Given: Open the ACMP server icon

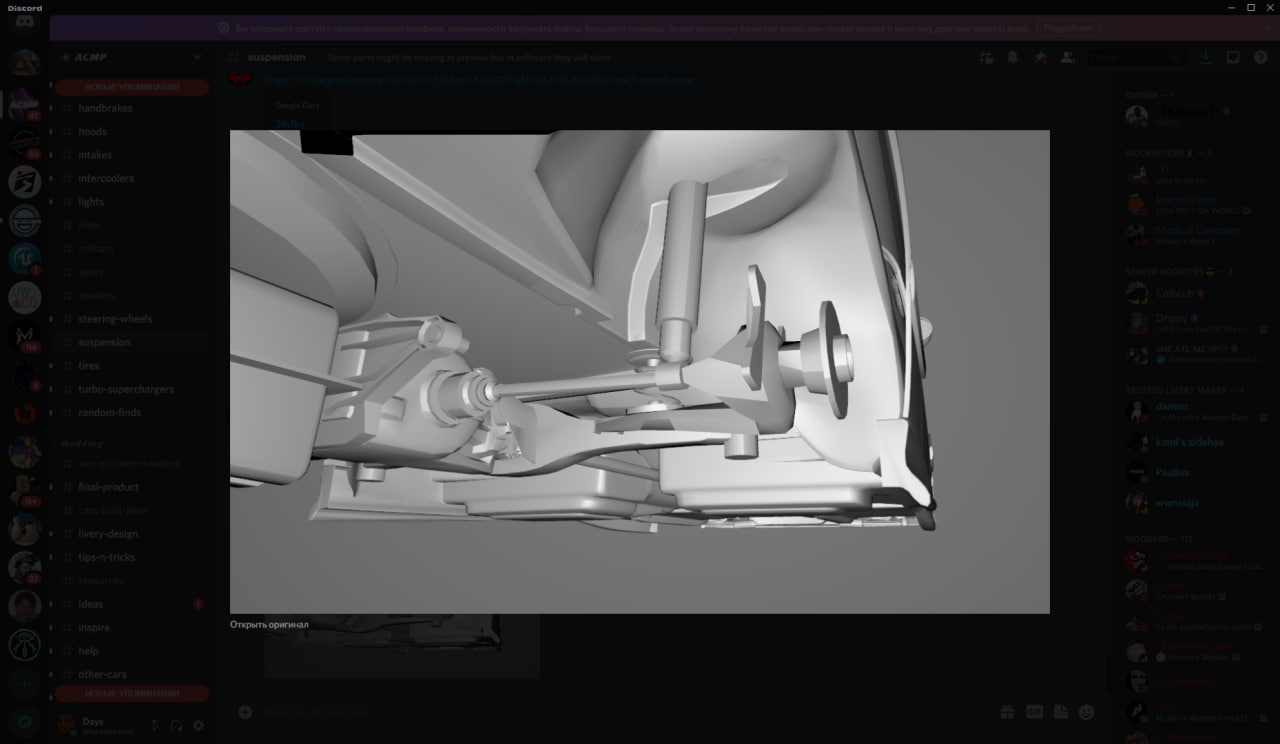Looking at the screenshot, I should click(x=24, y=104).
